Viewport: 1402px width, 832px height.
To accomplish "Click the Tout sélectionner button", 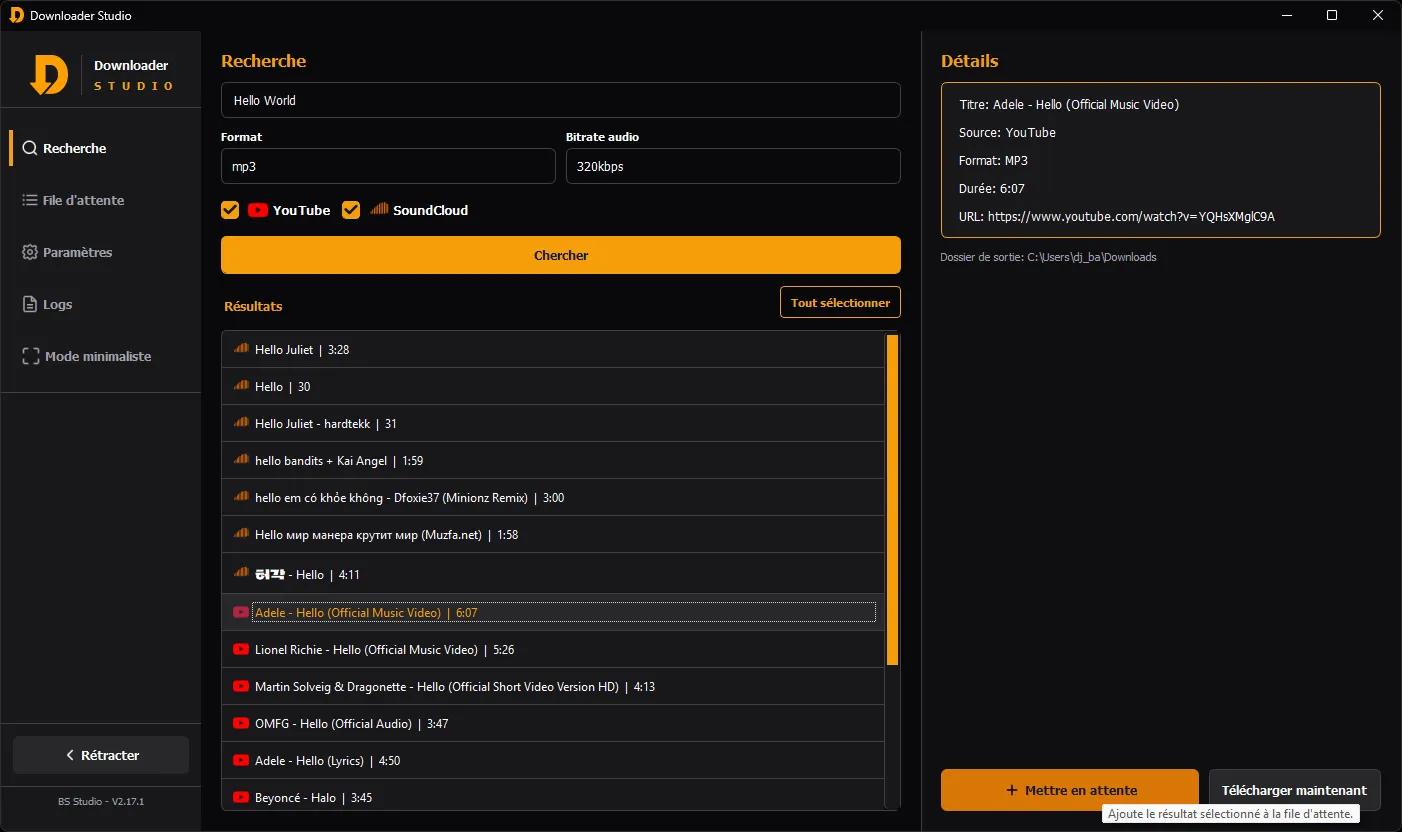I will click(x=840, y=302).
